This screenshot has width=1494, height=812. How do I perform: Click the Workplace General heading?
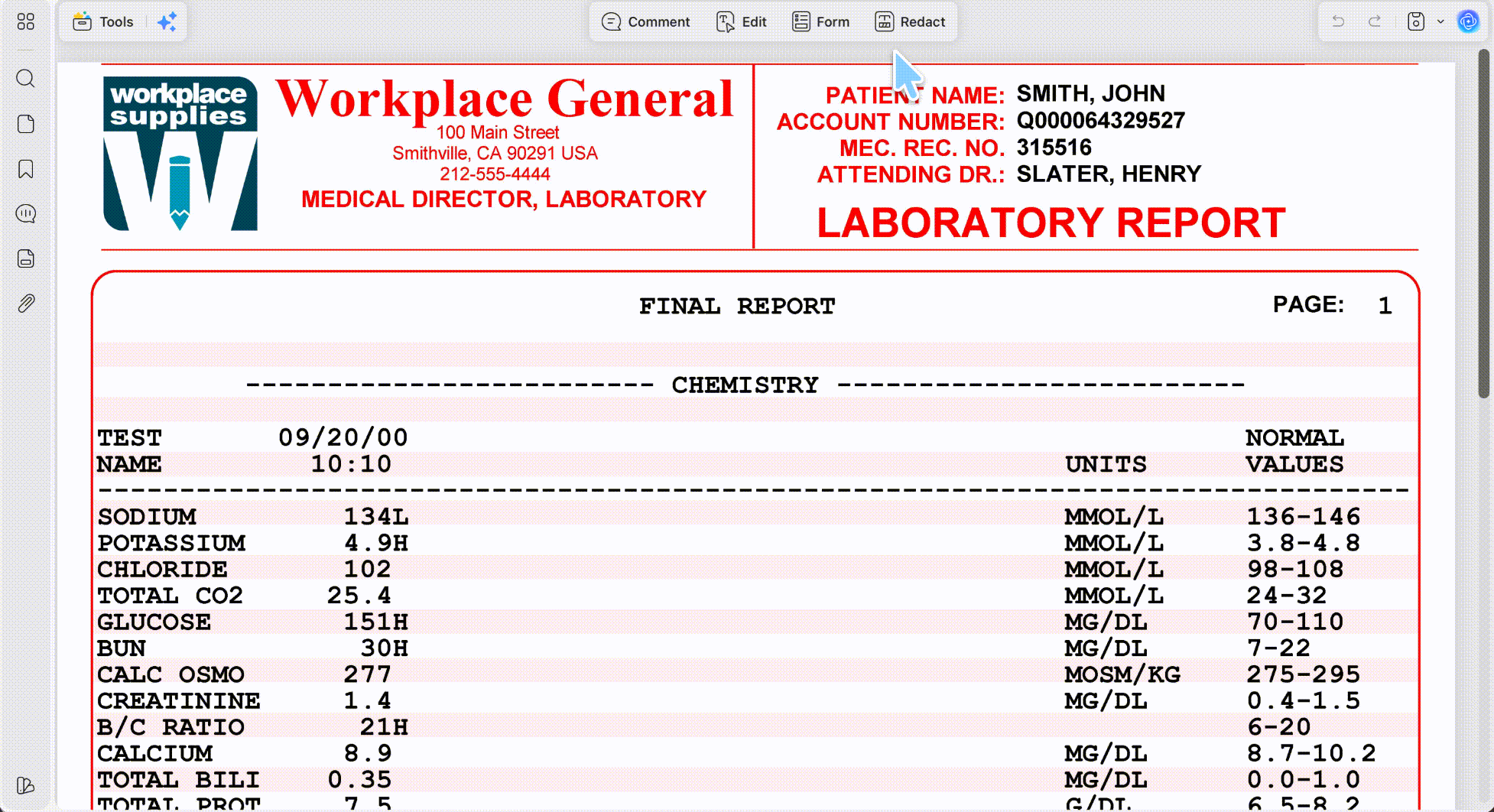[x=505, y=99]
